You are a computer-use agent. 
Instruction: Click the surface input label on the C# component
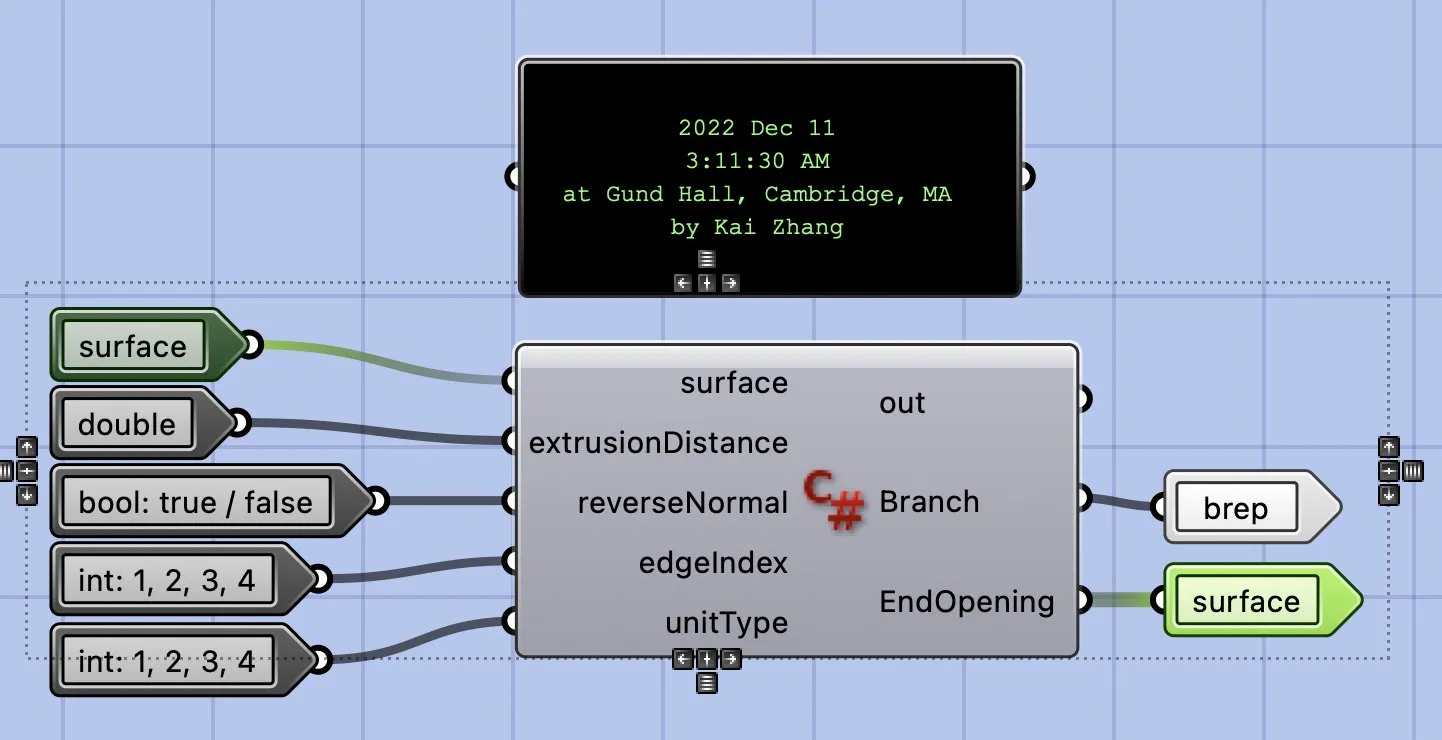734,383
